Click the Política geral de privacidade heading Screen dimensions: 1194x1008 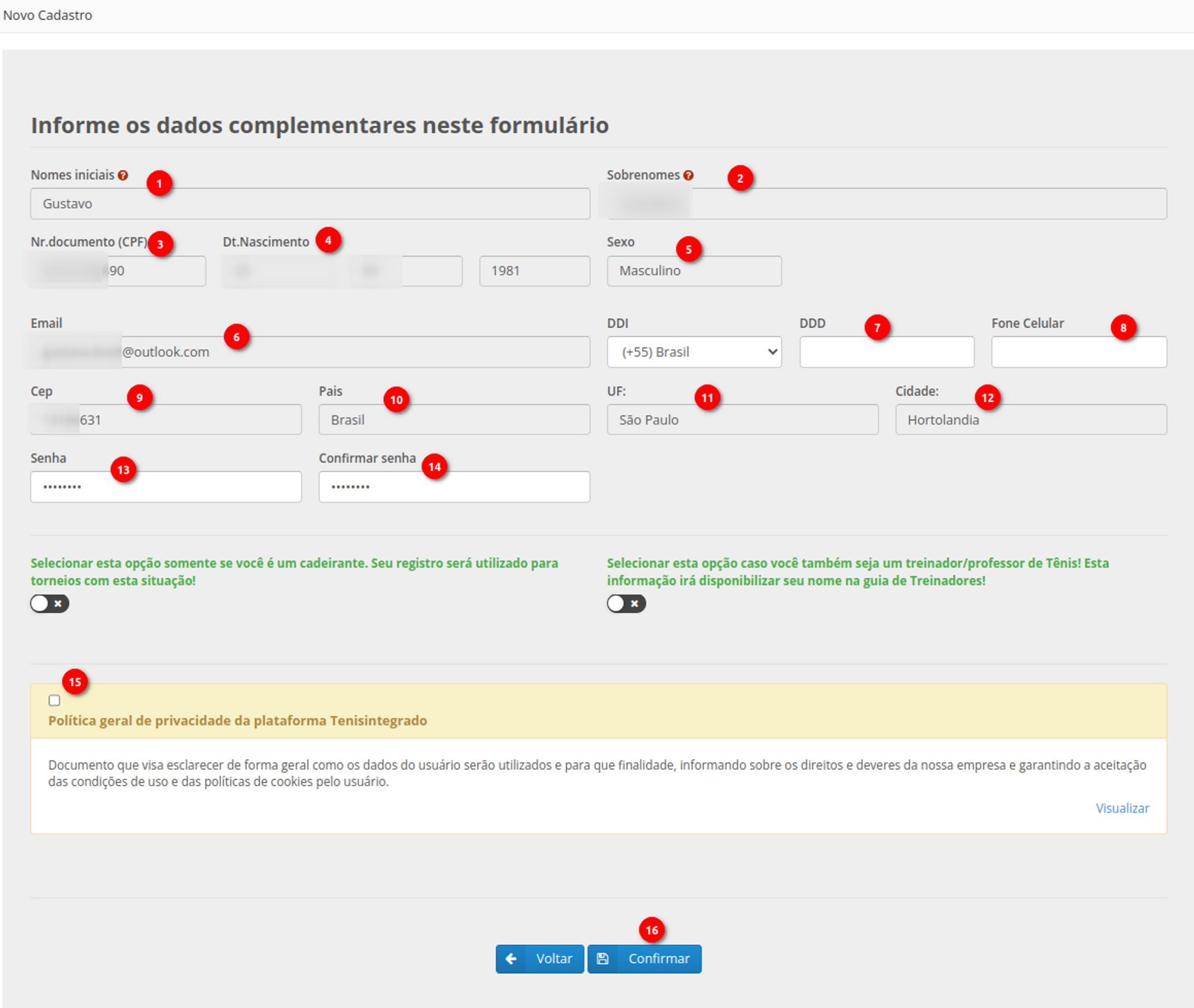point(238,721)
